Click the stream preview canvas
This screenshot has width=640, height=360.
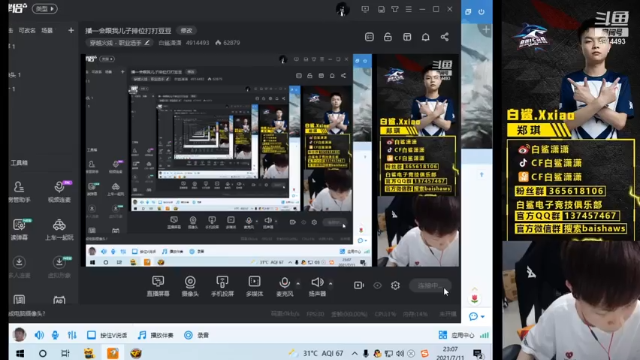pos(270,160)
